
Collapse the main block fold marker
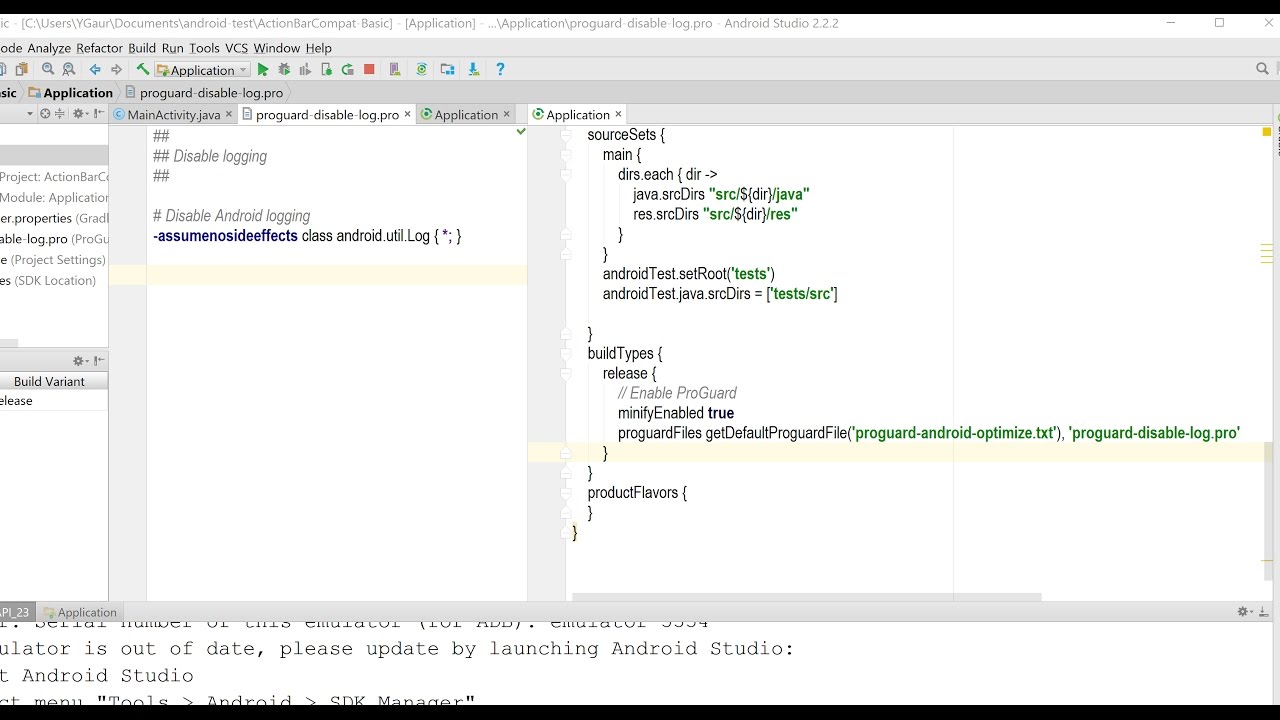pyautogui.click(x=566, y=155)
